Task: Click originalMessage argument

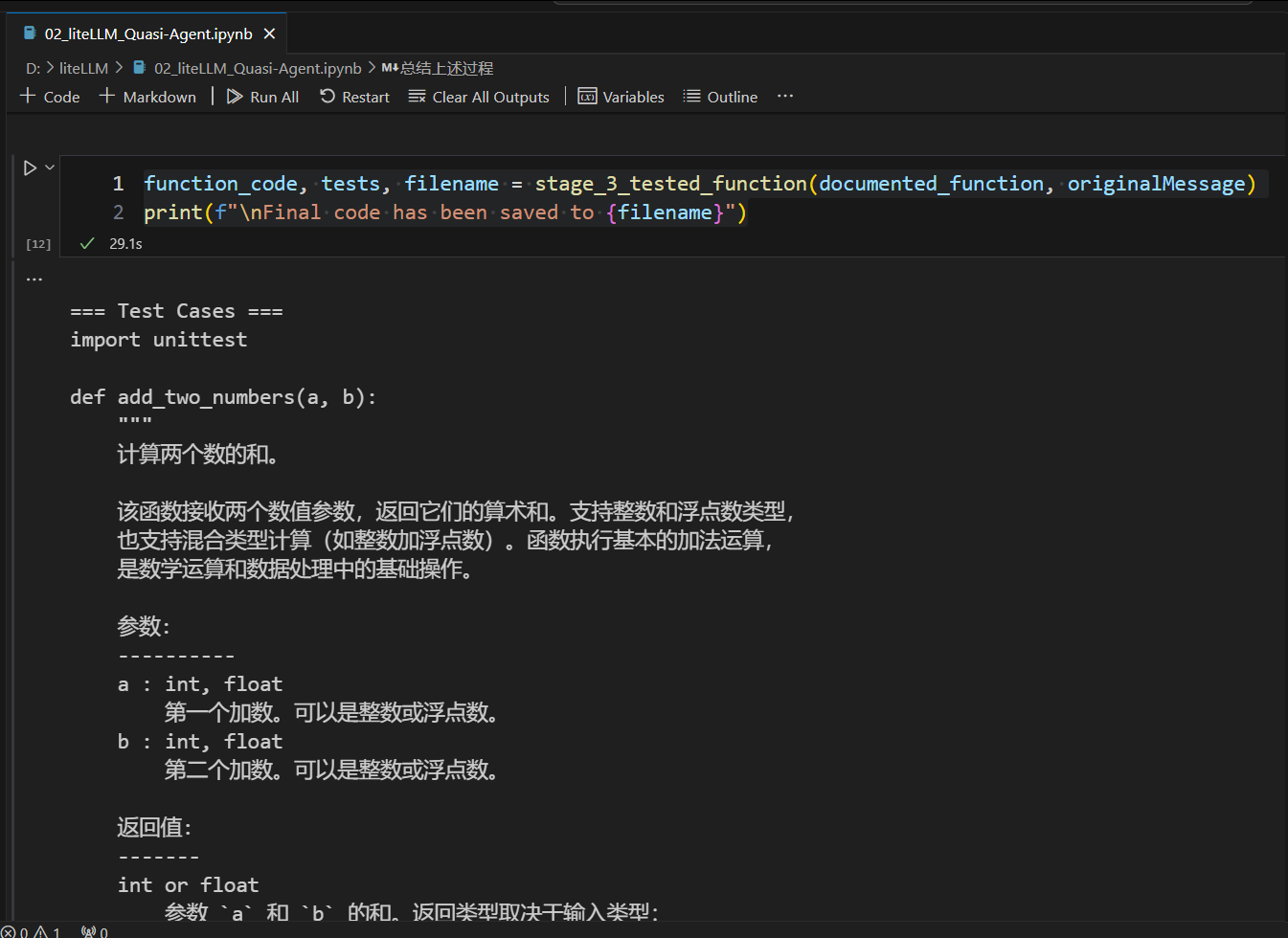Action: 1156,183
